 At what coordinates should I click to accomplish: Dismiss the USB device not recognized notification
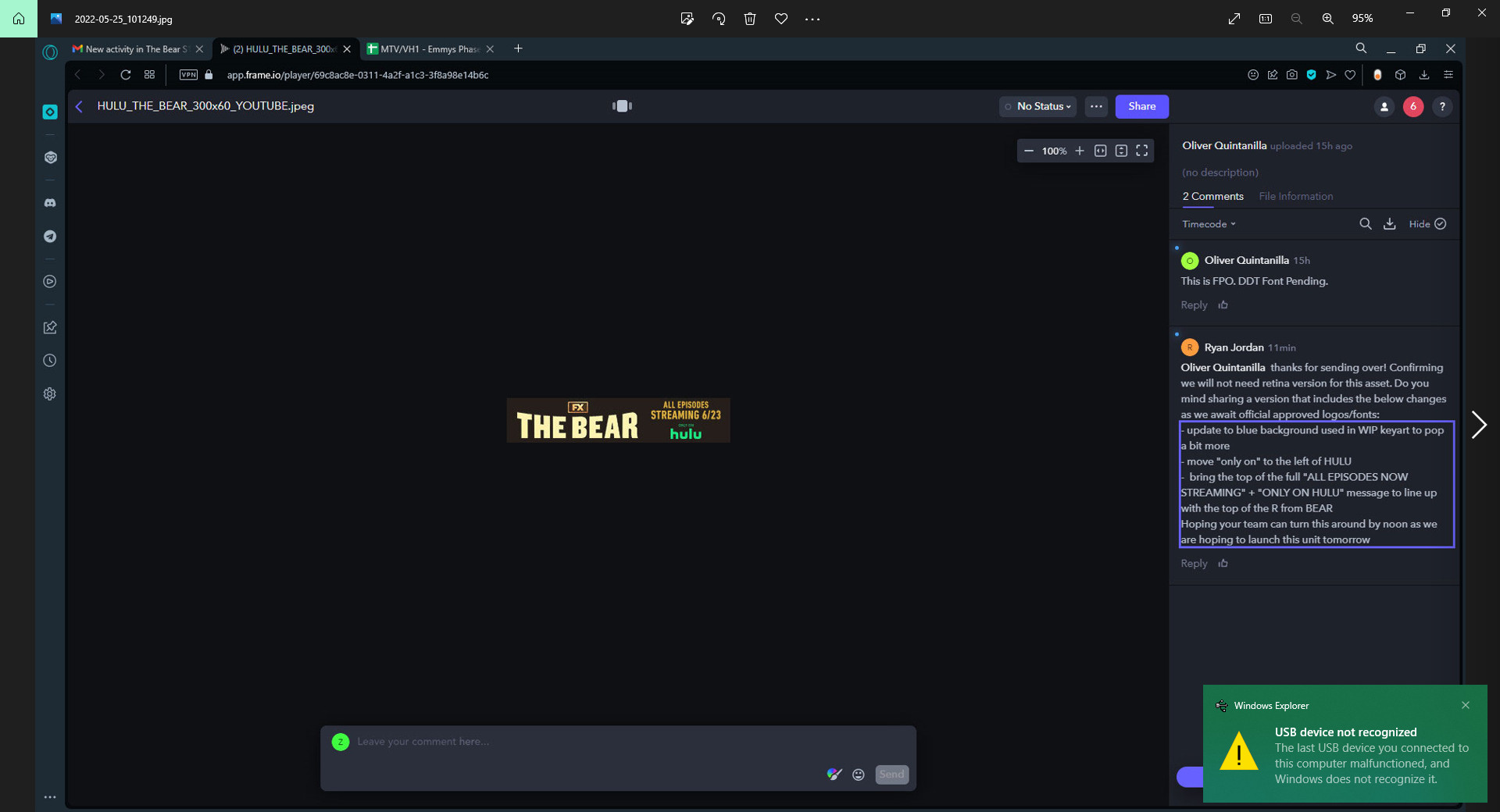tap(1465, 705)
